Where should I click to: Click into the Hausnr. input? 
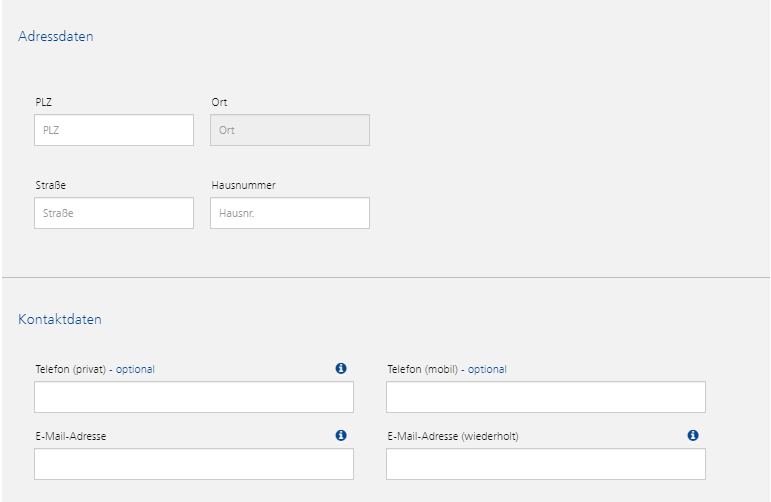point(290,213)
